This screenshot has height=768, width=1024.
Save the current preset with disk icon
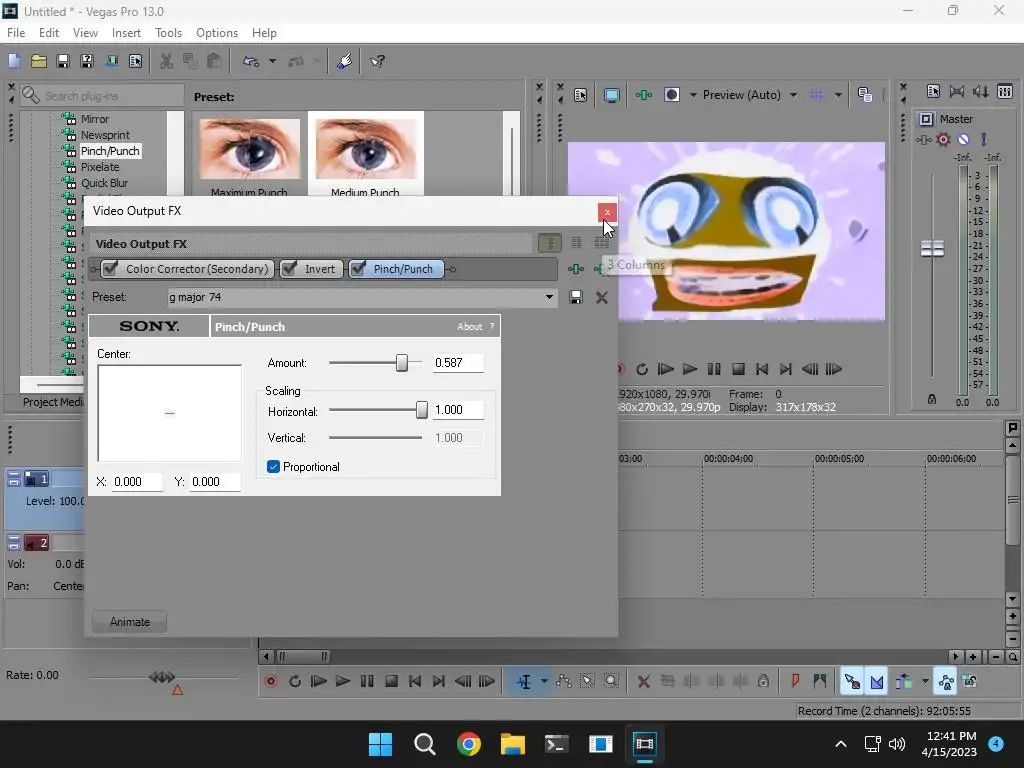[x=575, y=298]
